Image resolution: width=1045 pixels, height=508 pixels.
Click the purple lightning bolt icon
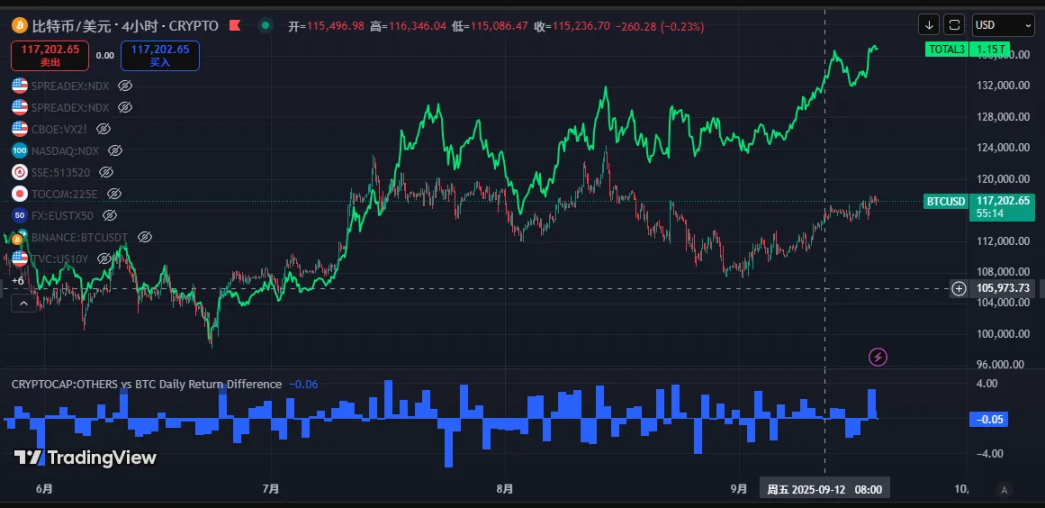(878, 357)
